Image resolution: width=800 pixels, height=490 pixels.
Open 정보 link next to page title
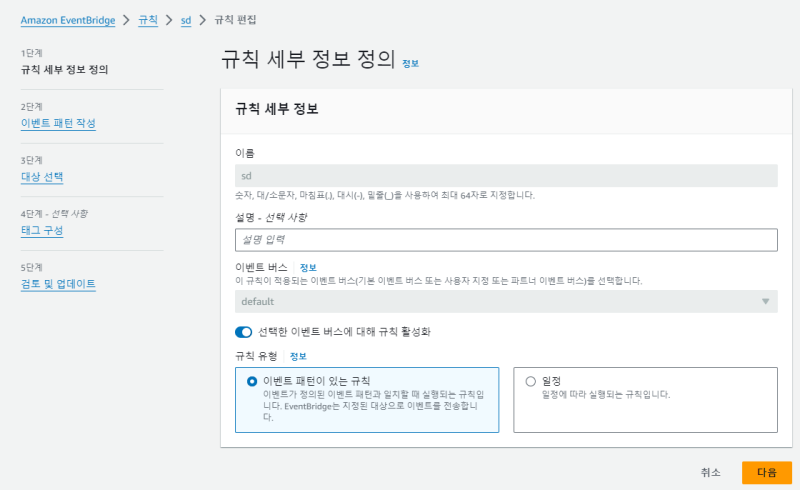point(410,63)
